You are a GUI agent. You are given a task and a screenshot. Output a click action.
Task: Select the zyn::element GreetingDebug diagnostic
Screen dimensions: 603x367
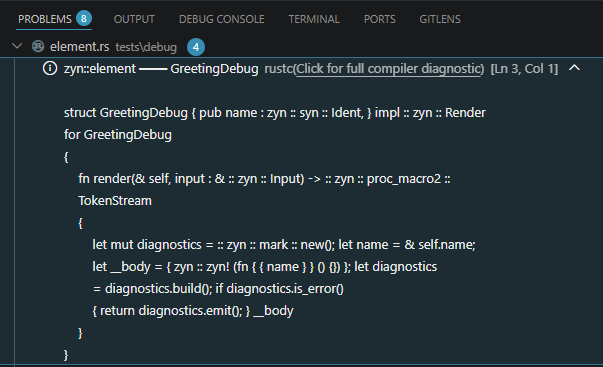point(161,68)
